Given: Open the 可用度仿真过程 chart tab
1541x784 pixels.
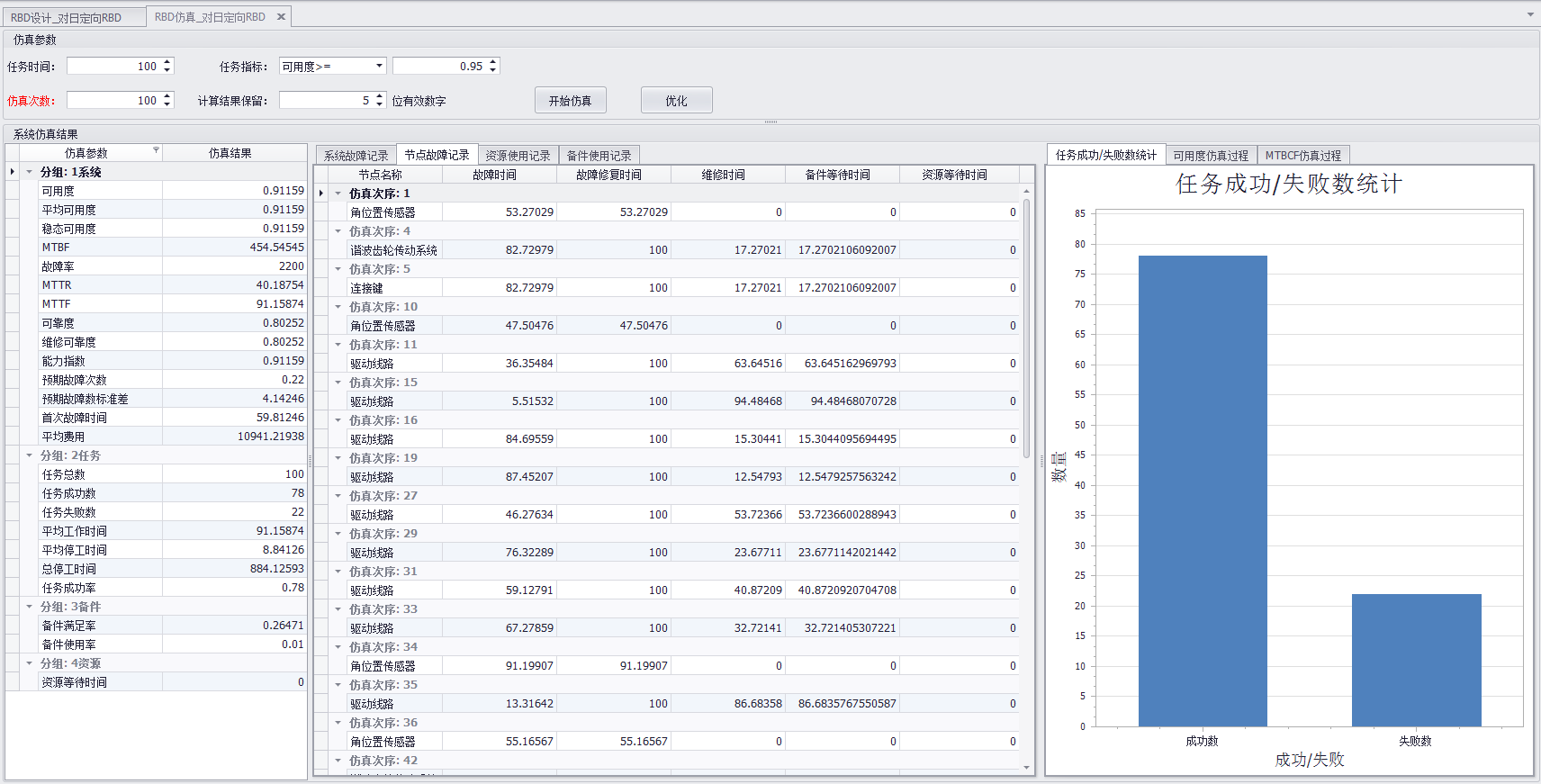Looking at the screenshot, I should 1211,156.
